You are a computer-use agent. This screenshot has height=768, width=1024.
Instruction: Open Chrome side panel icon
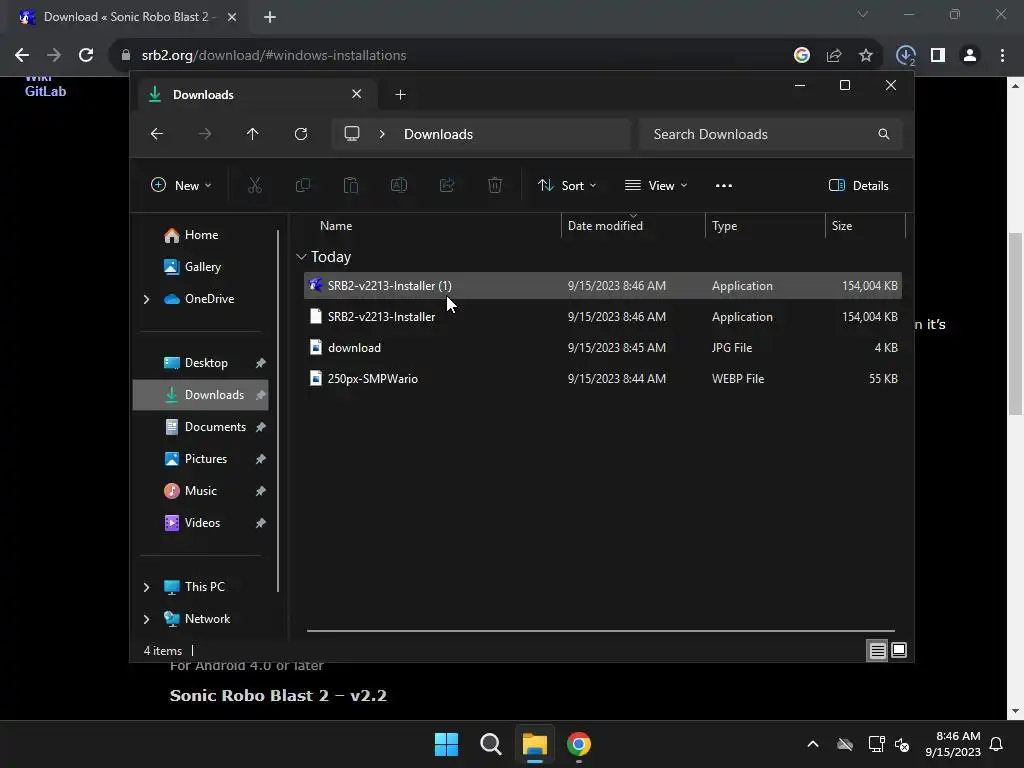(x=938, y=56)
